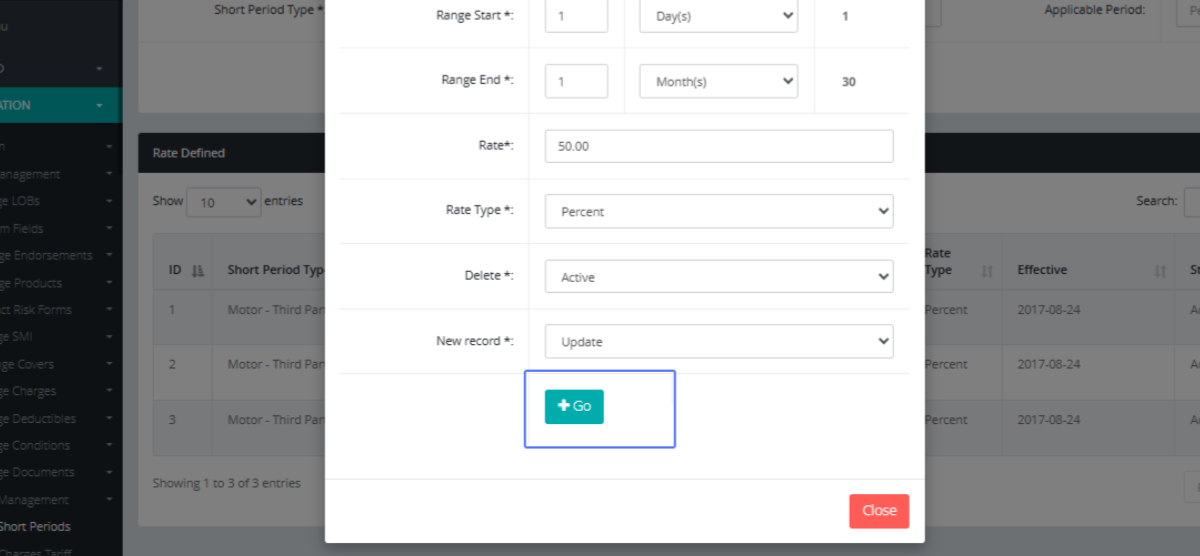Click the Rate input field containing 50.00
1200x556 pixels.
(x=718, y=146)
